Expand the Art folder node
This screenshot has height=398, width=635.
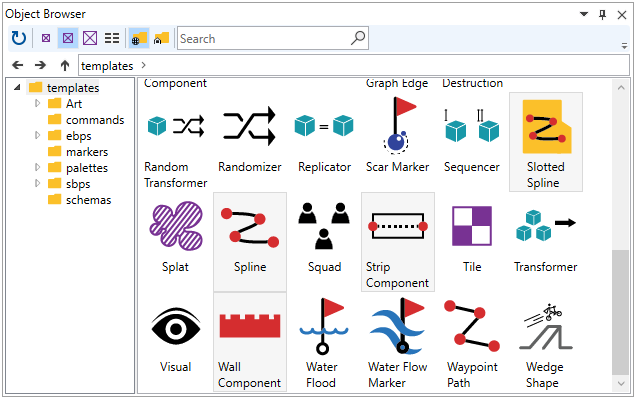[x=37, y=103]
